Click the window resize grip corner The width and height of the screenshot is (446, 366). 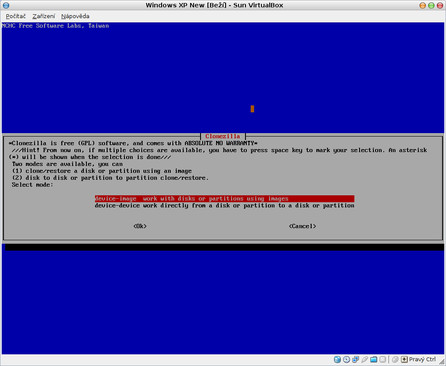point(441,361)
